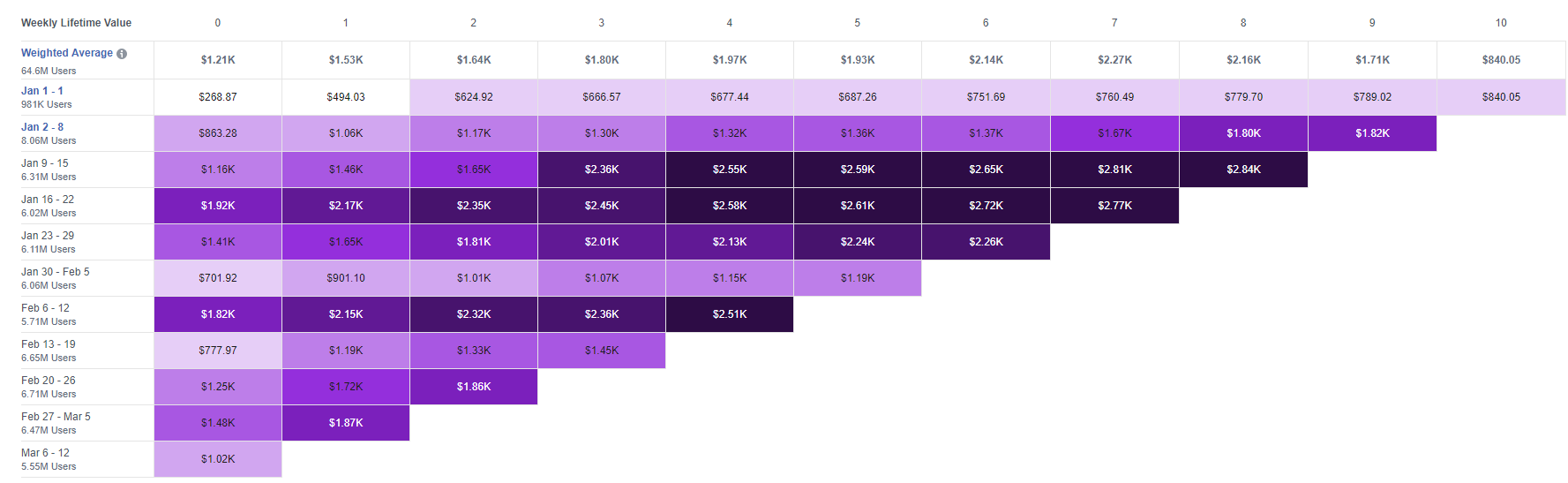Click the $840.05 Jan 1 week 10 cell
Screen dimensions: 1568x483
1501,97
